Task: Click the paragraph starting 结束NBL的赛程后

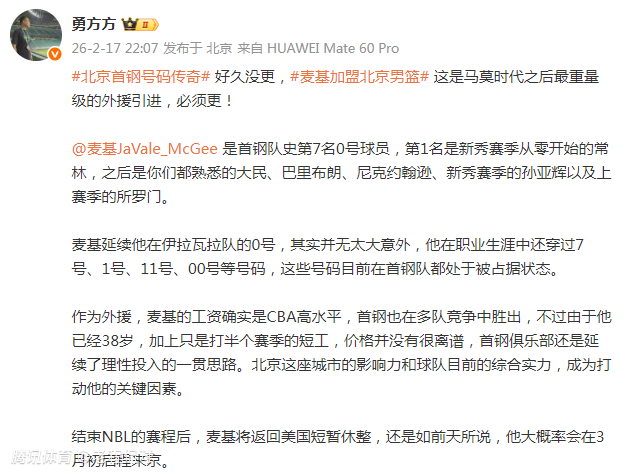Action: click(338, 449)
